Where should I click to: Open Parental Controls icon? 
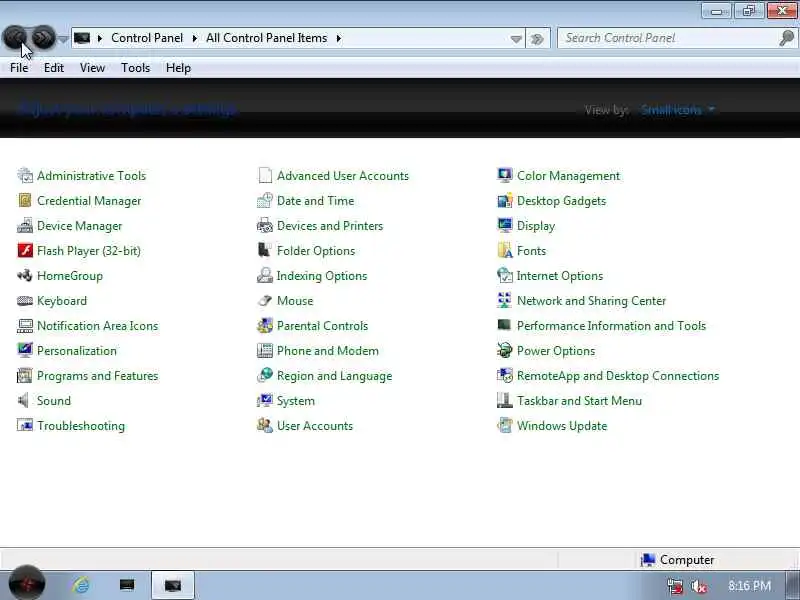[x=265, y=326]
